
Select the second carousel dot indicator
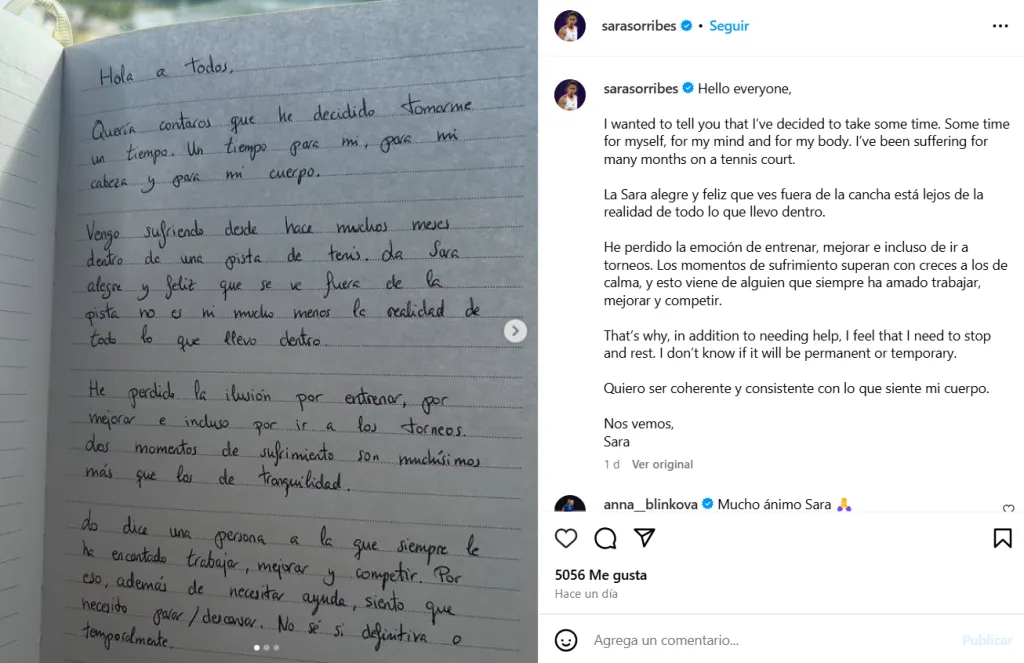[x=266, y=648]
